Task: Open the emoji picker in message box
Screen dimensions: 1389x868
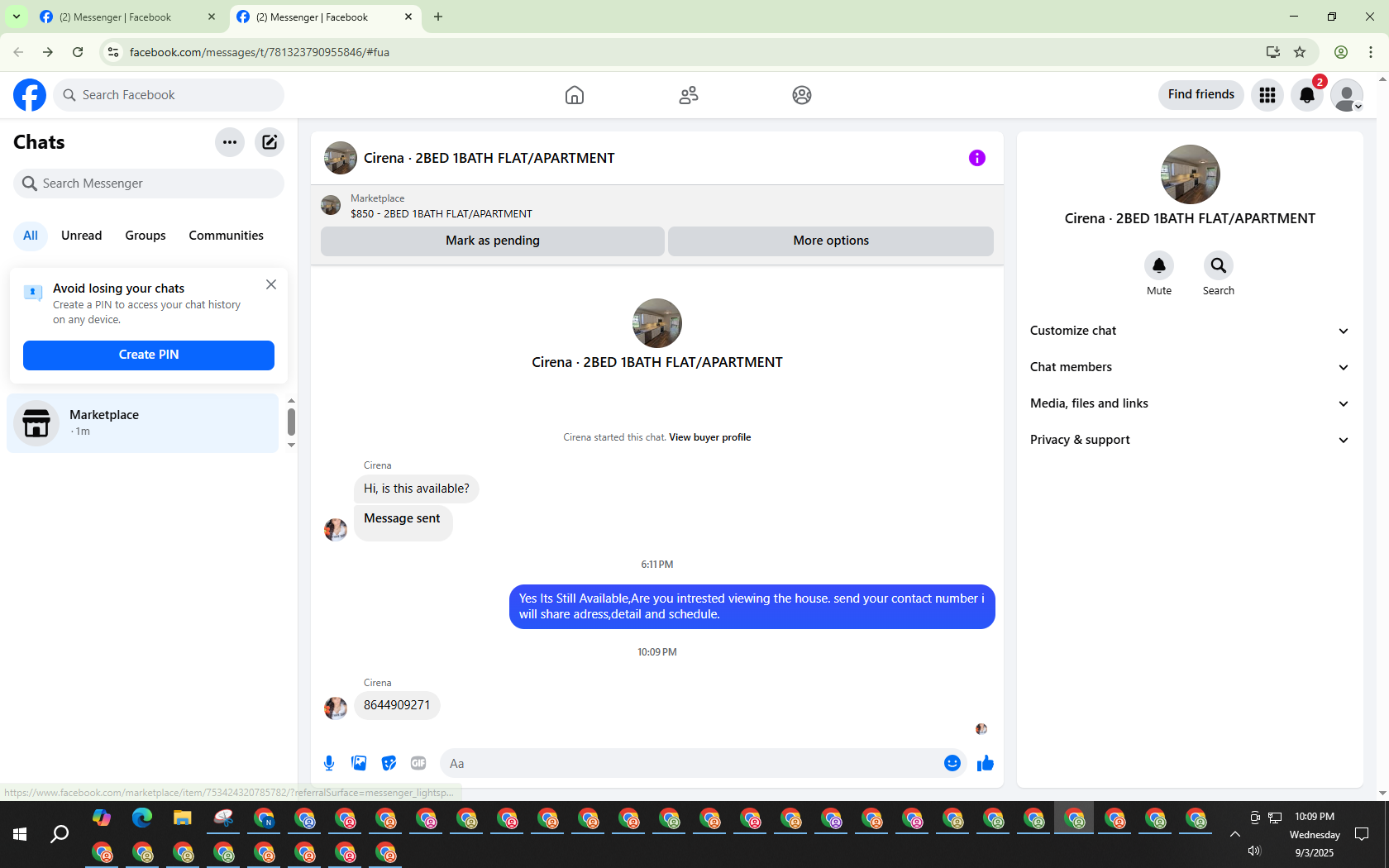Action: (952, 763)
